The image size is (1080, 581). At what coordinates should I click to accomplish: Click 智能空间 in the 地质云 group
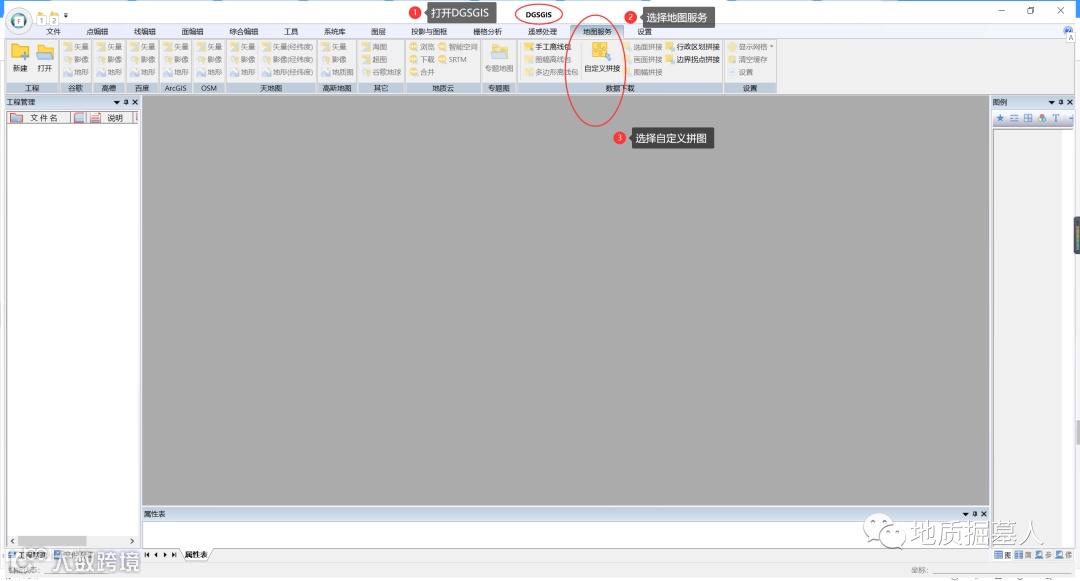click(x=458, y=47)
